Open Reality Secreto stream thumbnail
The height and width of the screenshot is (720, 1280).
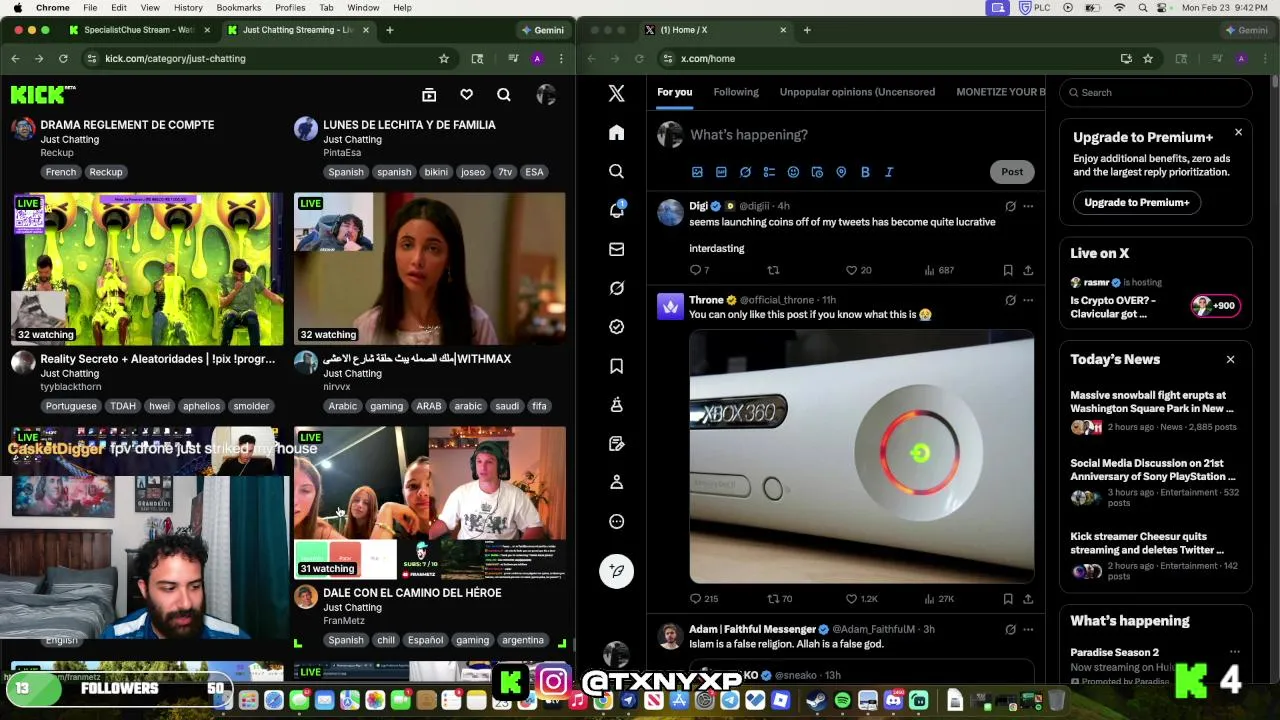coord(147,269)
